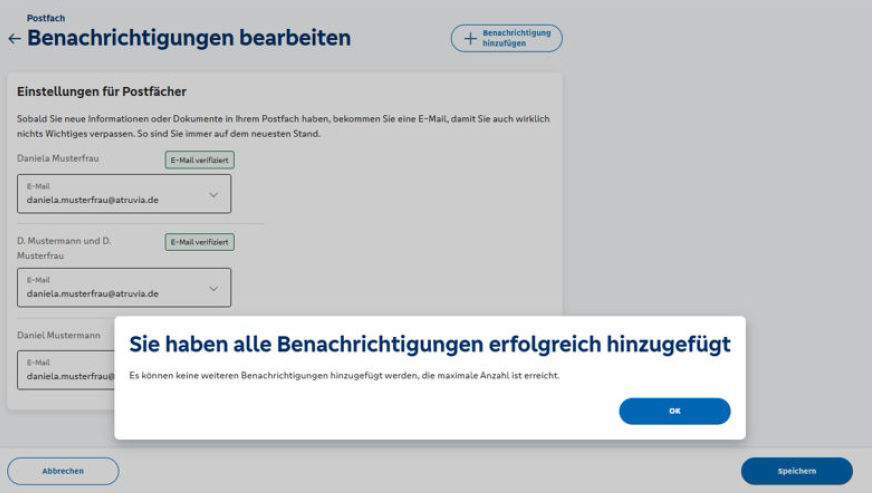Click the Benachrichtigung hinzufügen button

coord(506,38)
